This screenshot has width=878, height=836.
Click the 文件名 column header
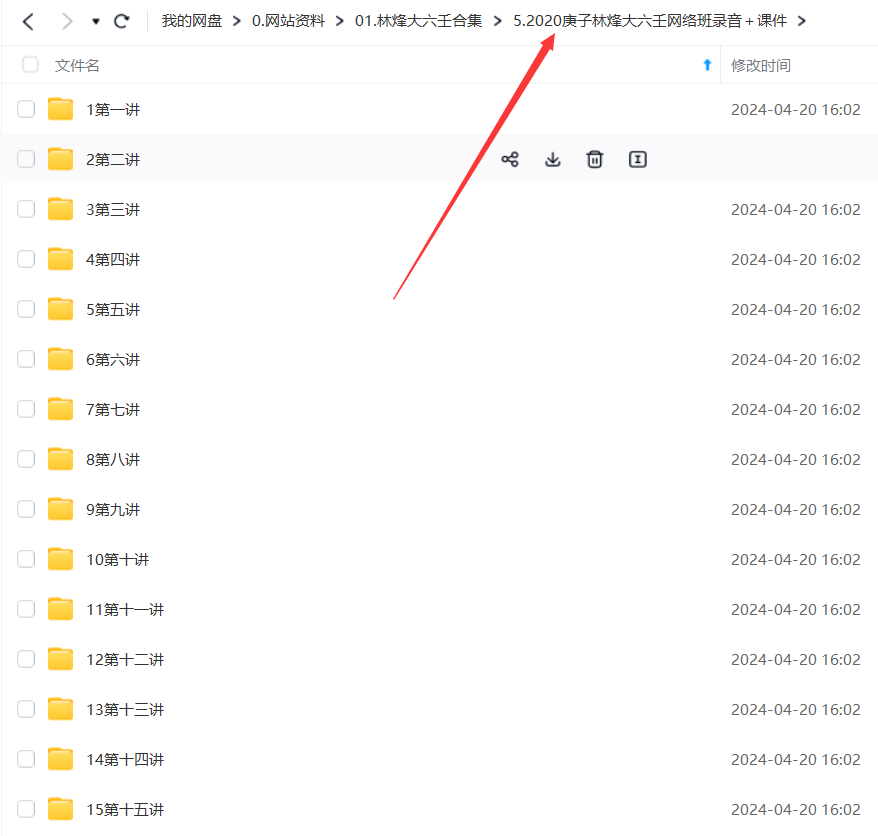point(75,64)
